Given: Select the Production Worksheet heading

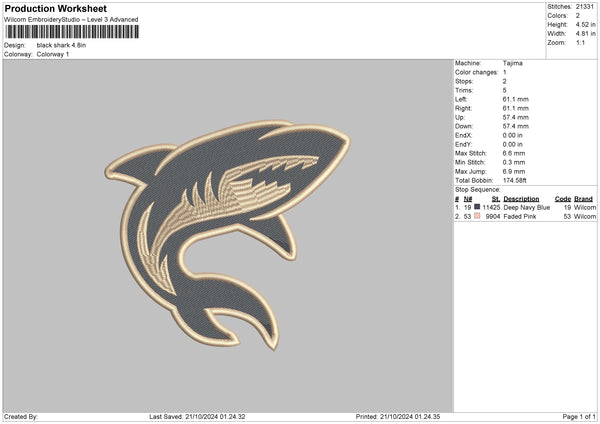Looking at the screenshot, I should (55, 9).
